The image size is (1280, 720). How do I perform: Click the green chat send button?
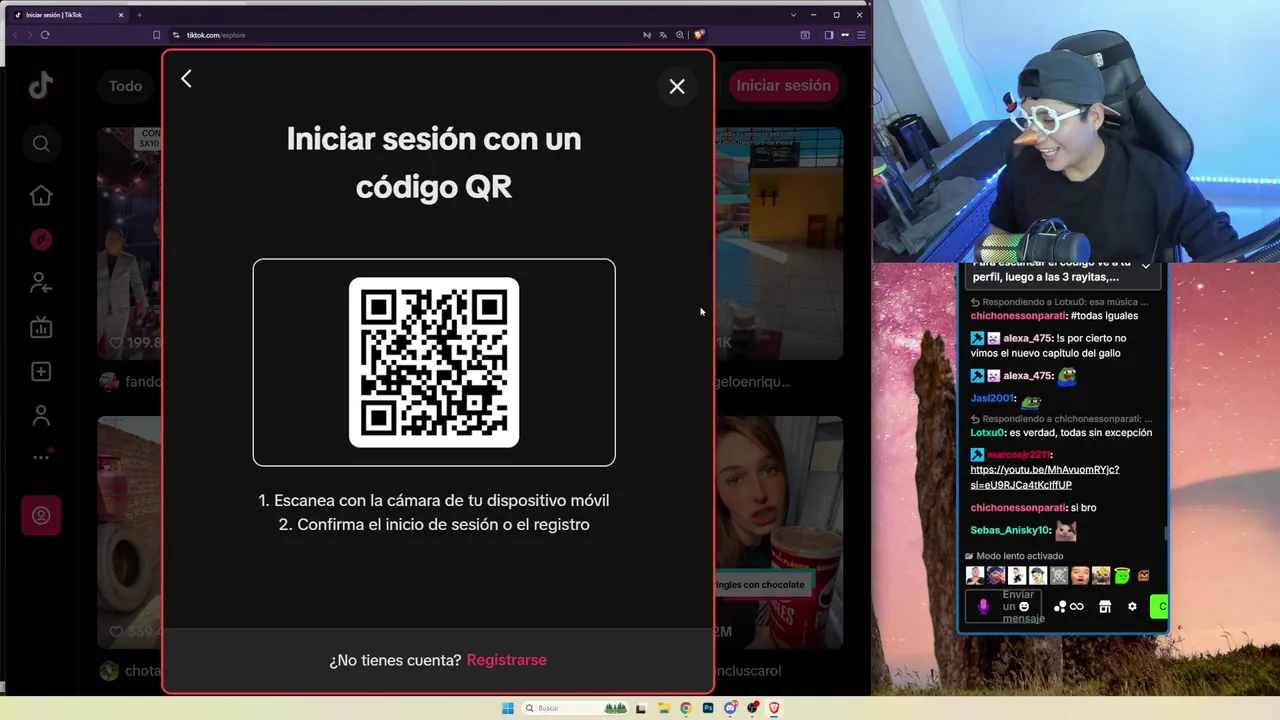click(x=1159, y=606)
